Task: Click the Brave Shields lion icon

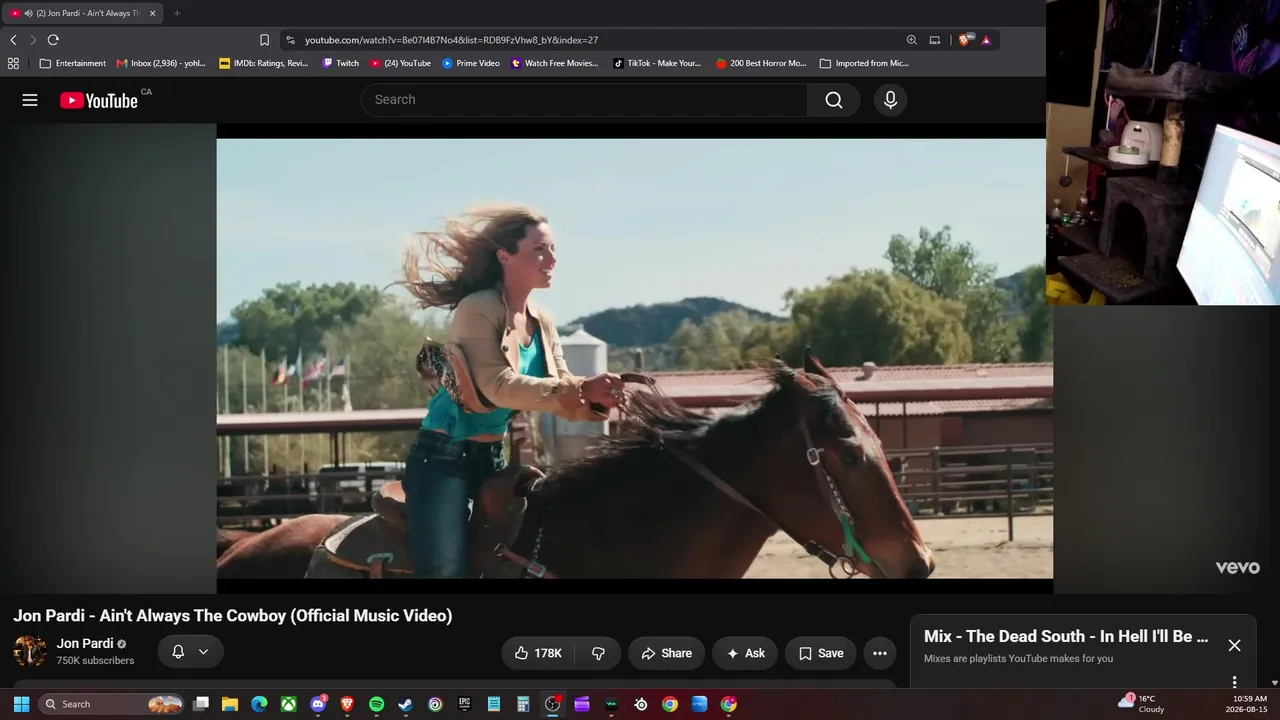Action: [964, 40]
